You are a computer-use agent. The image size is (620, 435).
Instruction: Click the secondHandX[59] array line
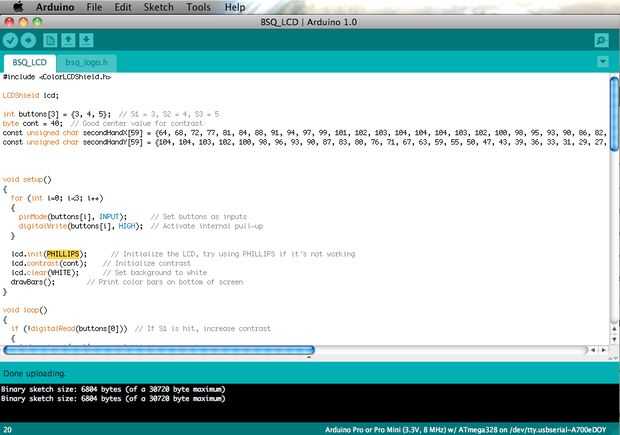304,133
